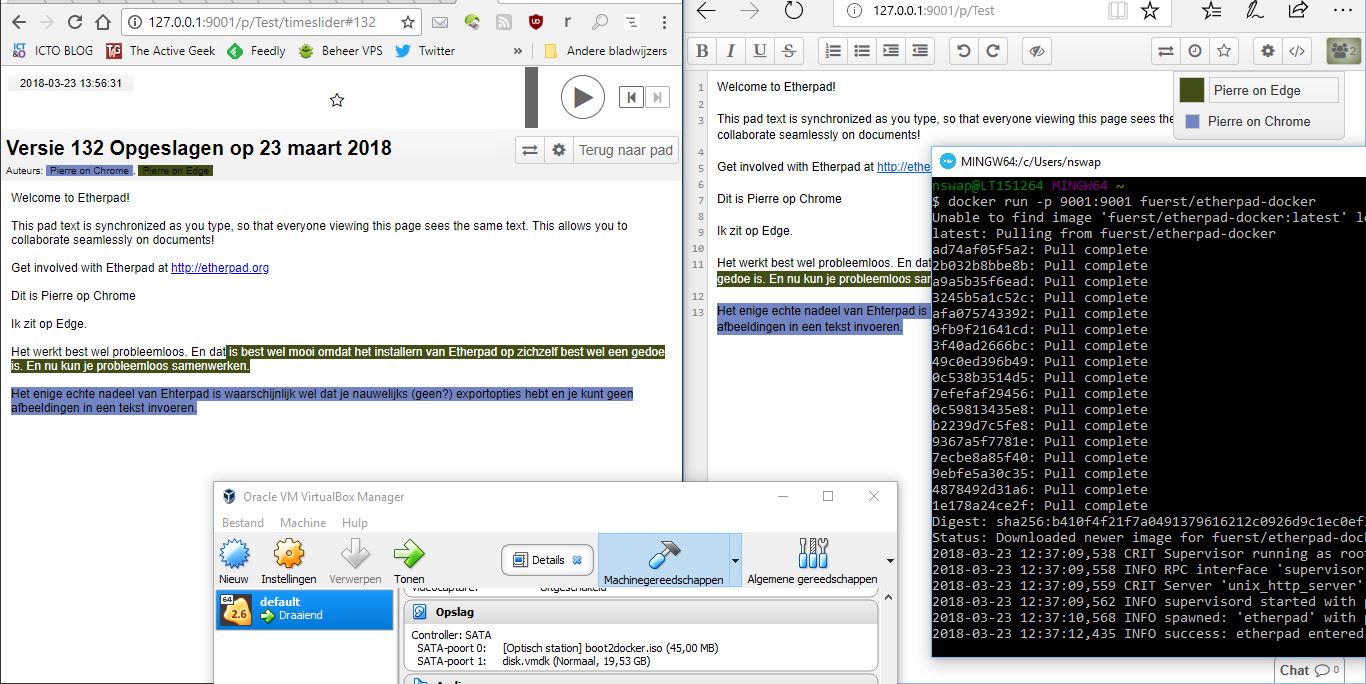The image size is (1366, 684).
Task: Reload the Chrome page
Action: click(x=75, y=21)
